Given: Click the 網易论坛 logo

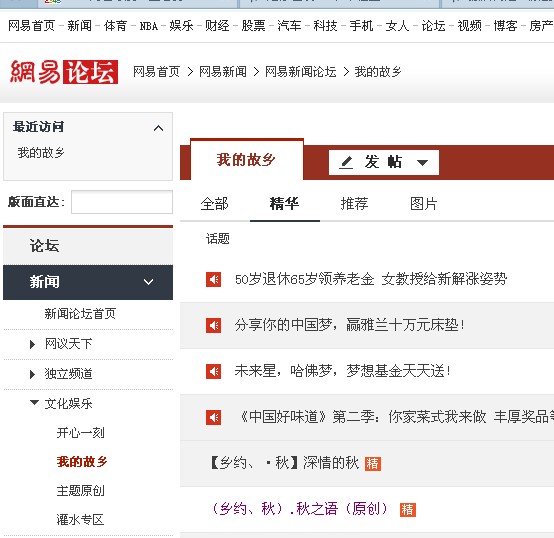Looking at the screenshot, I should (x=64, y=72).
